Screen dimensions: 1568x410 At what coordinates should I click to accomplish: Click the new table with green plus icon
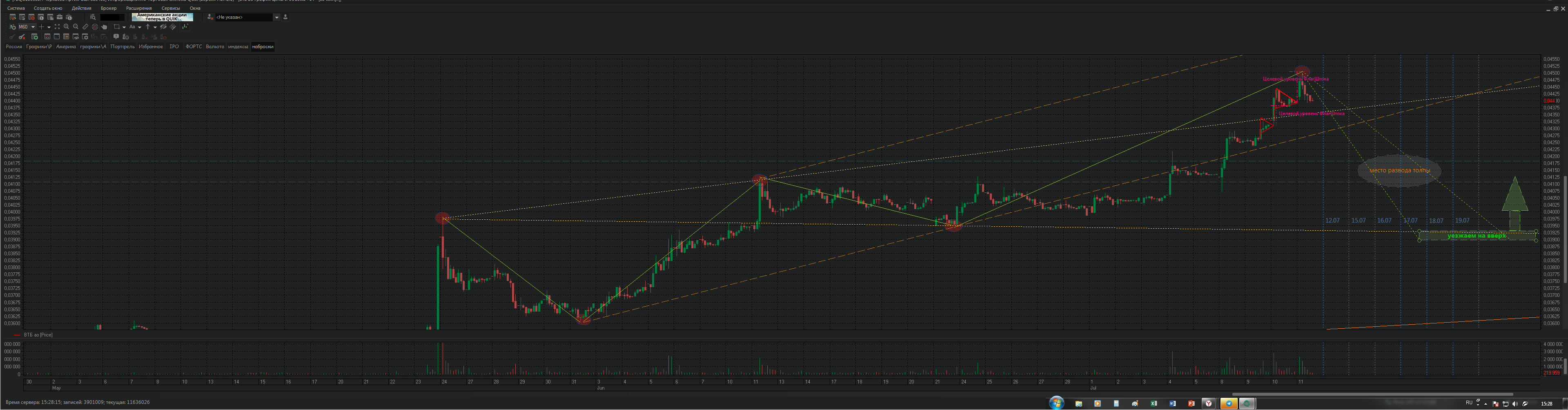pyautogui.click(x=35, y=37)
